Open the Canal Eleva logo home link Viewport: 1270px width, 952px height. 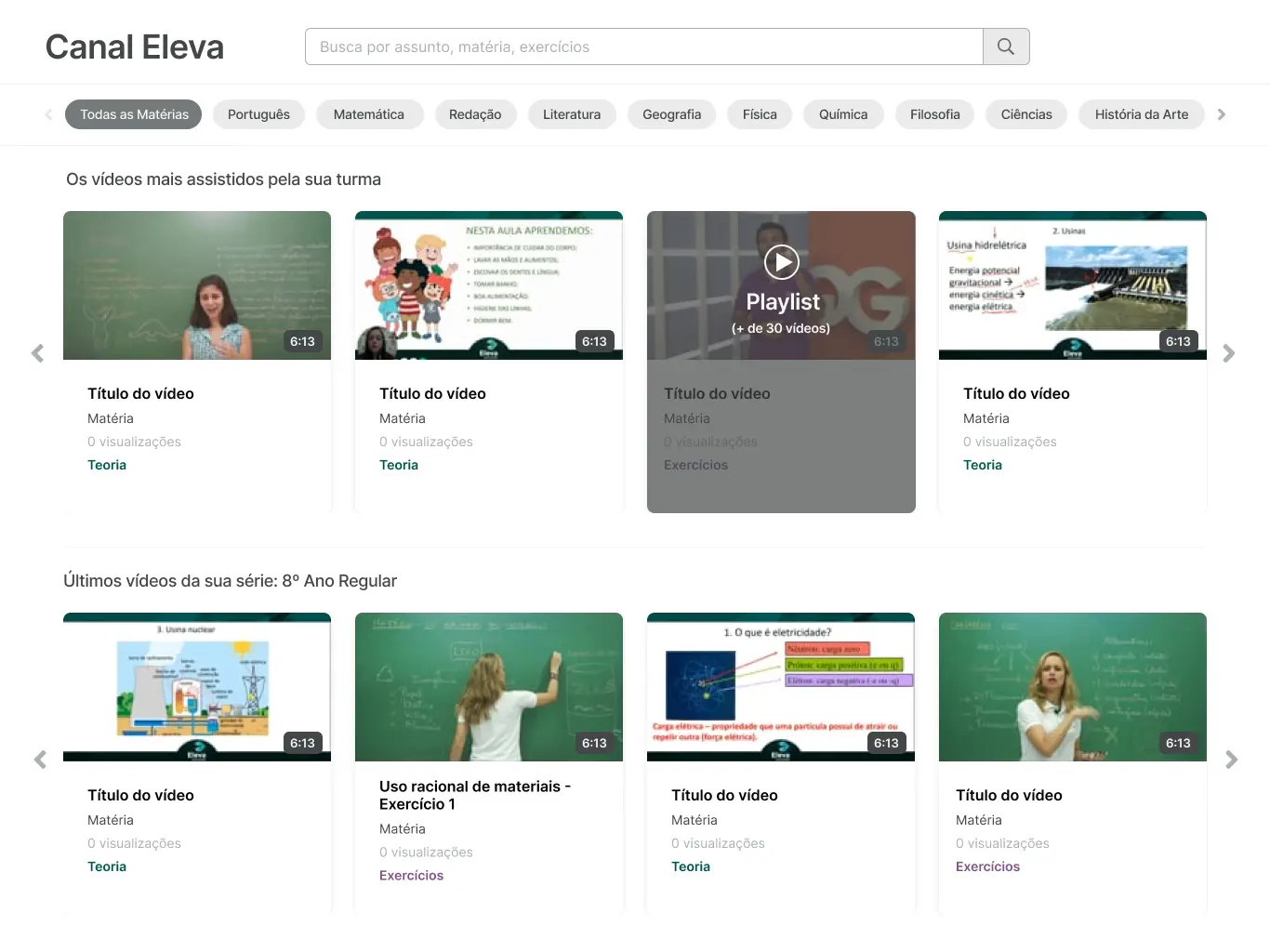coord(135,47)
